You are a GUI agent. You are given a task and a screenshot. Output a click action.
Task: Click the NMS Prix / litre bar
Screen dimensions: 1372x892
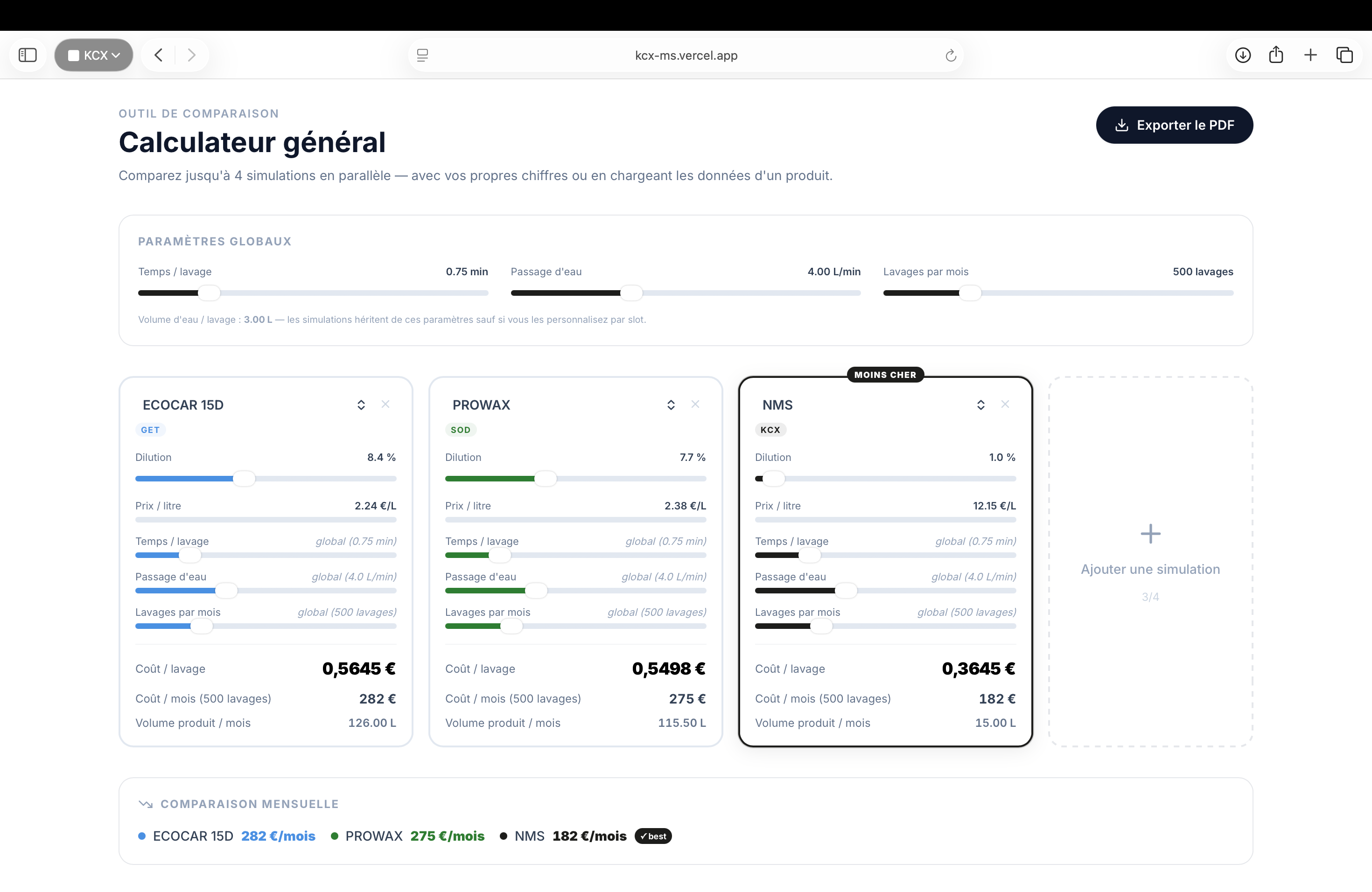(x=885, y=520)
